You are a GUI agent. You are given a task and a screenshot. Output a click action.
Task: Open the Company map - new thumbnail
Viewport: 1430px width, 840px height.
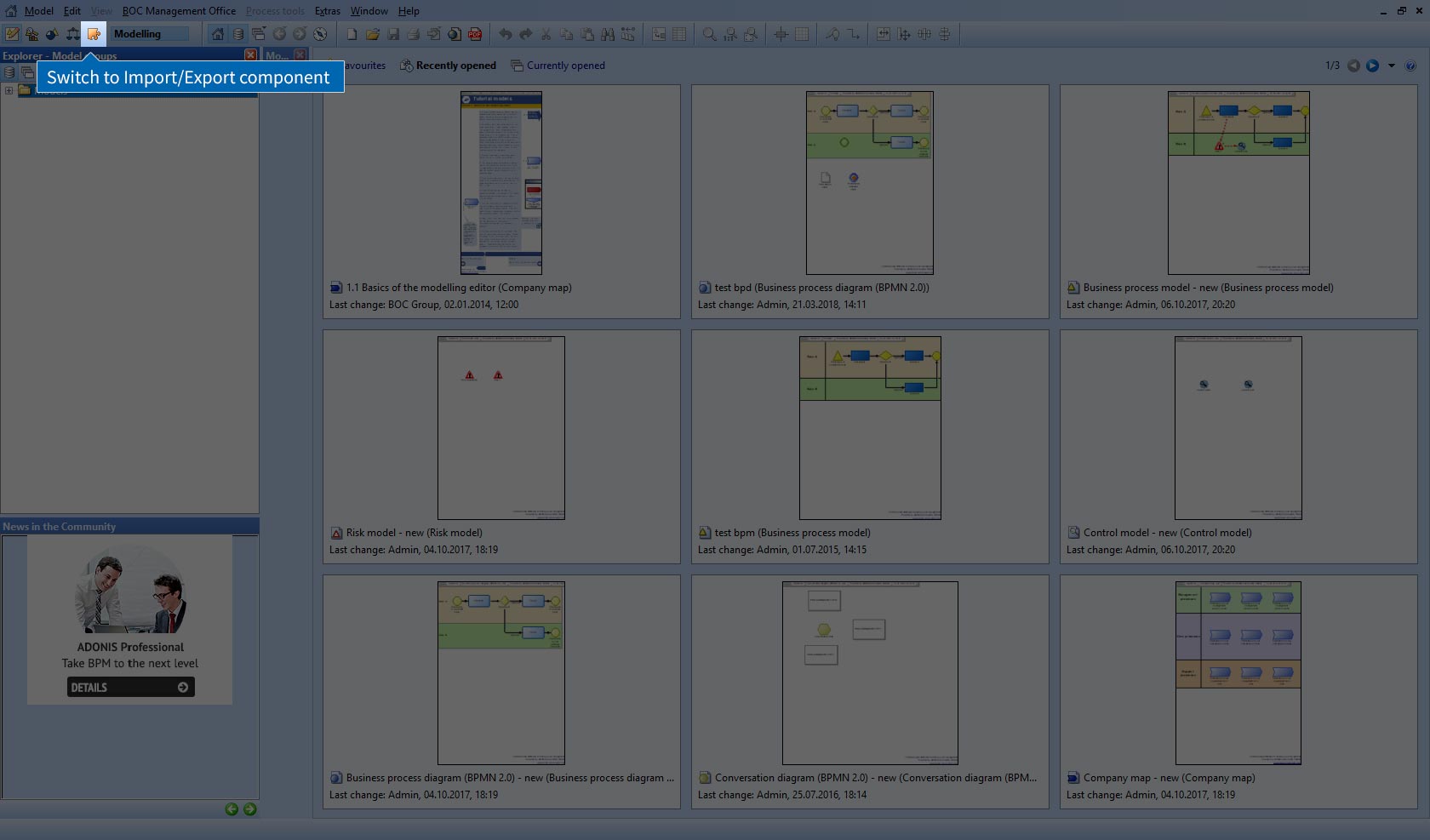(1238, 673)
